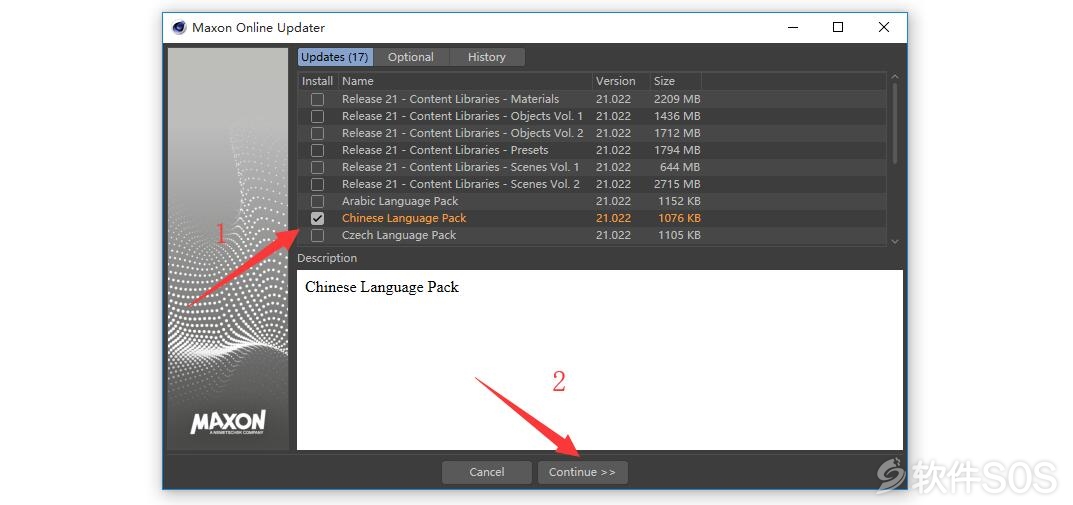Viewport: 1073px width, 505px height.
Task: Sort by the Size column header
Action: click(x=675, y=81)
